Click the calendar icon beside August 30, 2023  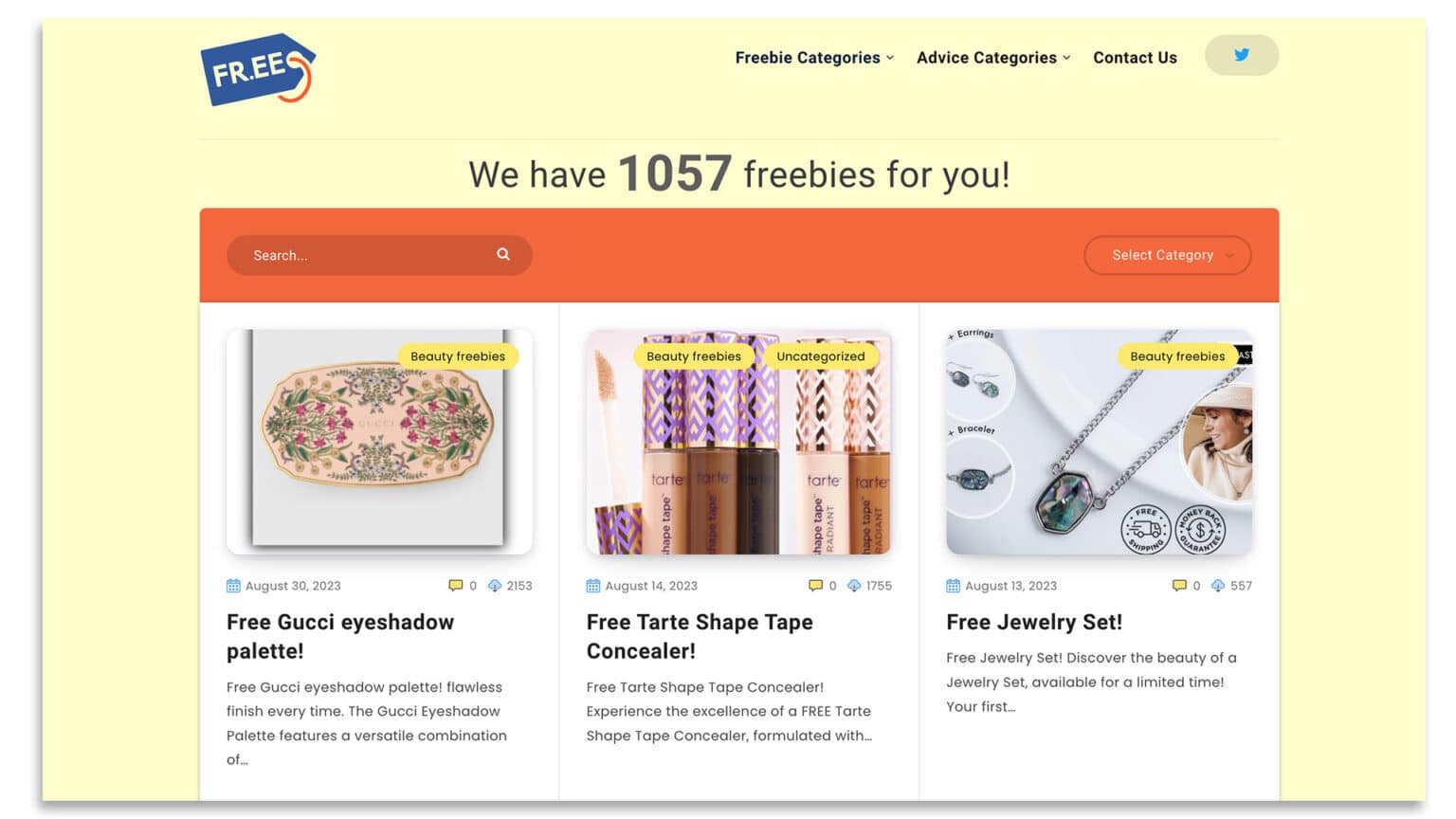pos(232,586)
